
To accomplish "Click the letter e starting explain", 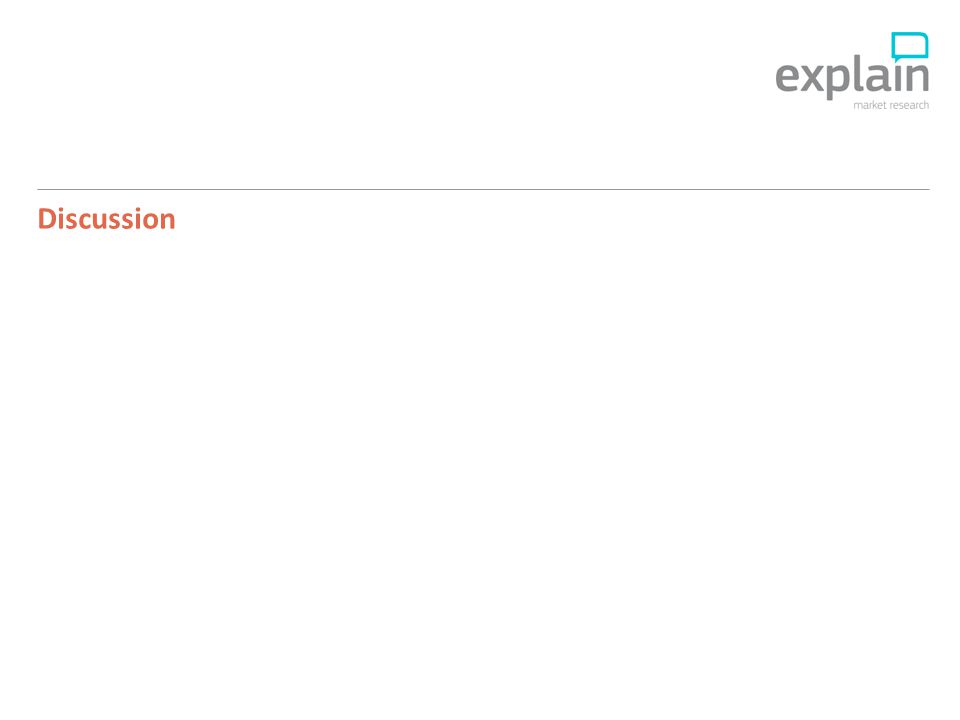I will [x=788, y=78].
